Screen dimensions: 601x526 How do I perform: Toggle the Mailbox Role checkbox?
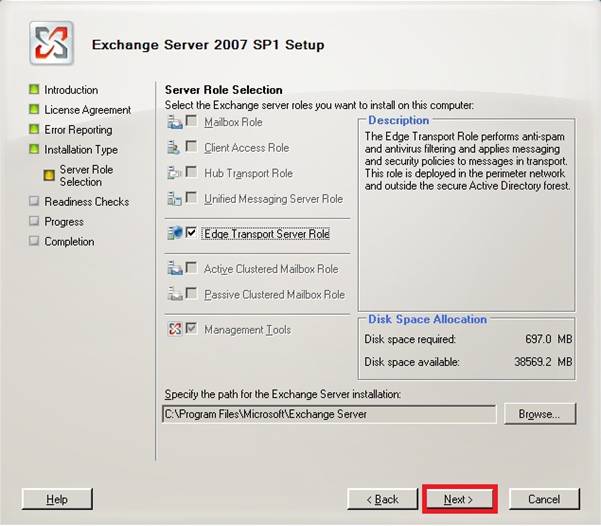tap(191, 121)
